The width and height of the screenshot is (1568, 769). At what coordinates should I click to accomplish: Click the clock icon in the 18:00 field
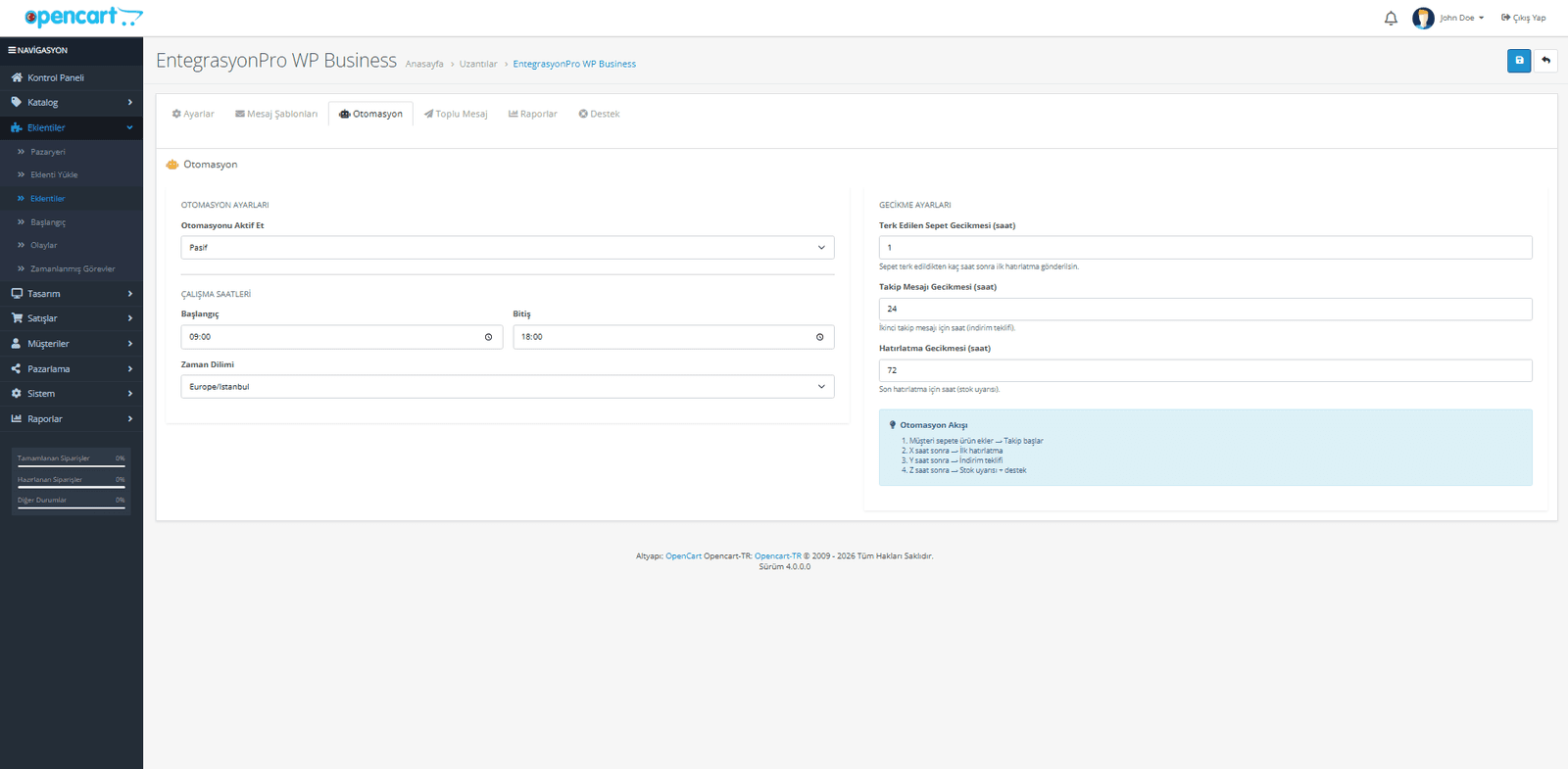tap(820, 337)
